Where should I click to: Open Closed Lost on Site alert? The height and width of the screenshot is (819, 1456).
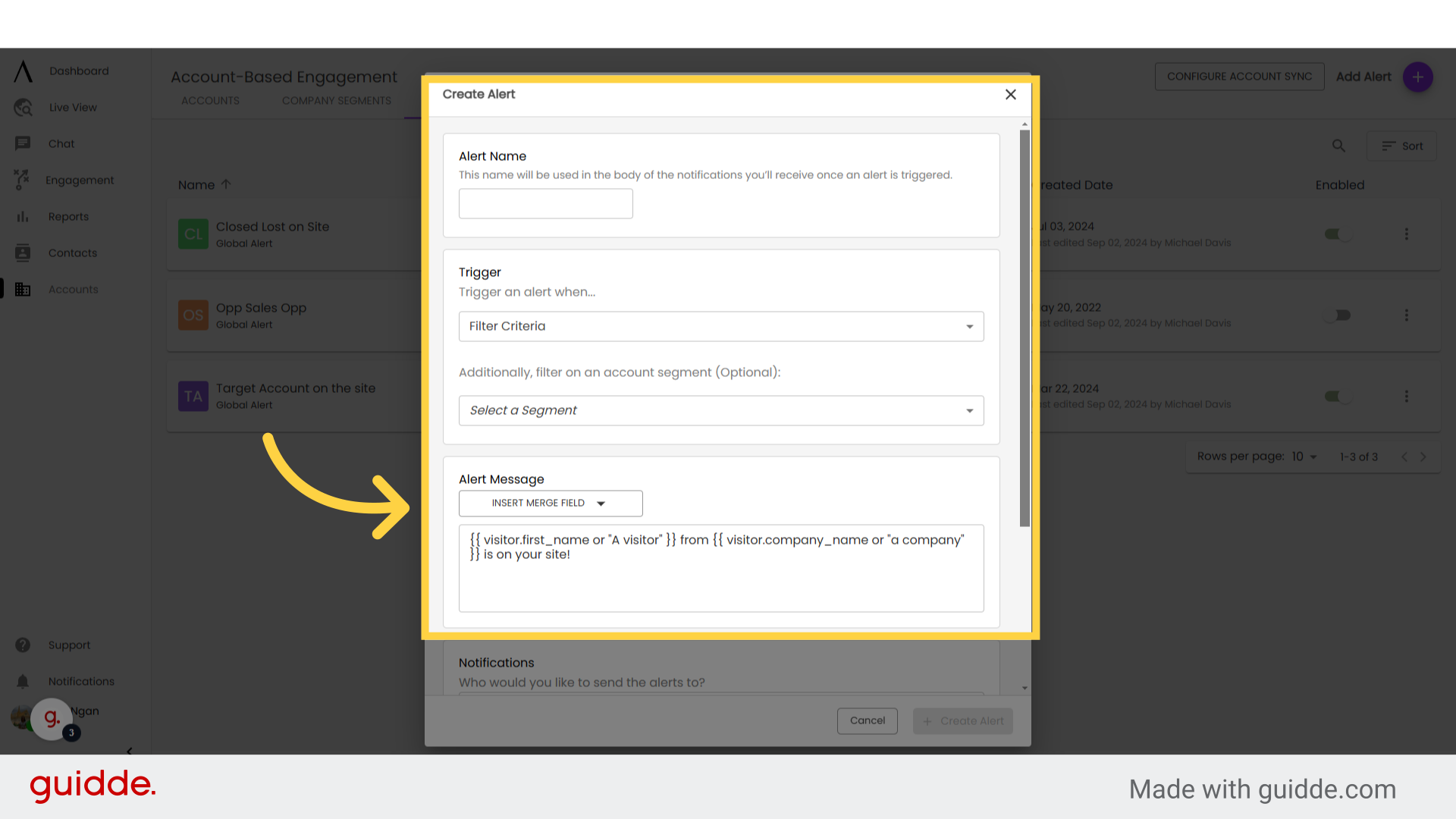(x=272, y=227)
